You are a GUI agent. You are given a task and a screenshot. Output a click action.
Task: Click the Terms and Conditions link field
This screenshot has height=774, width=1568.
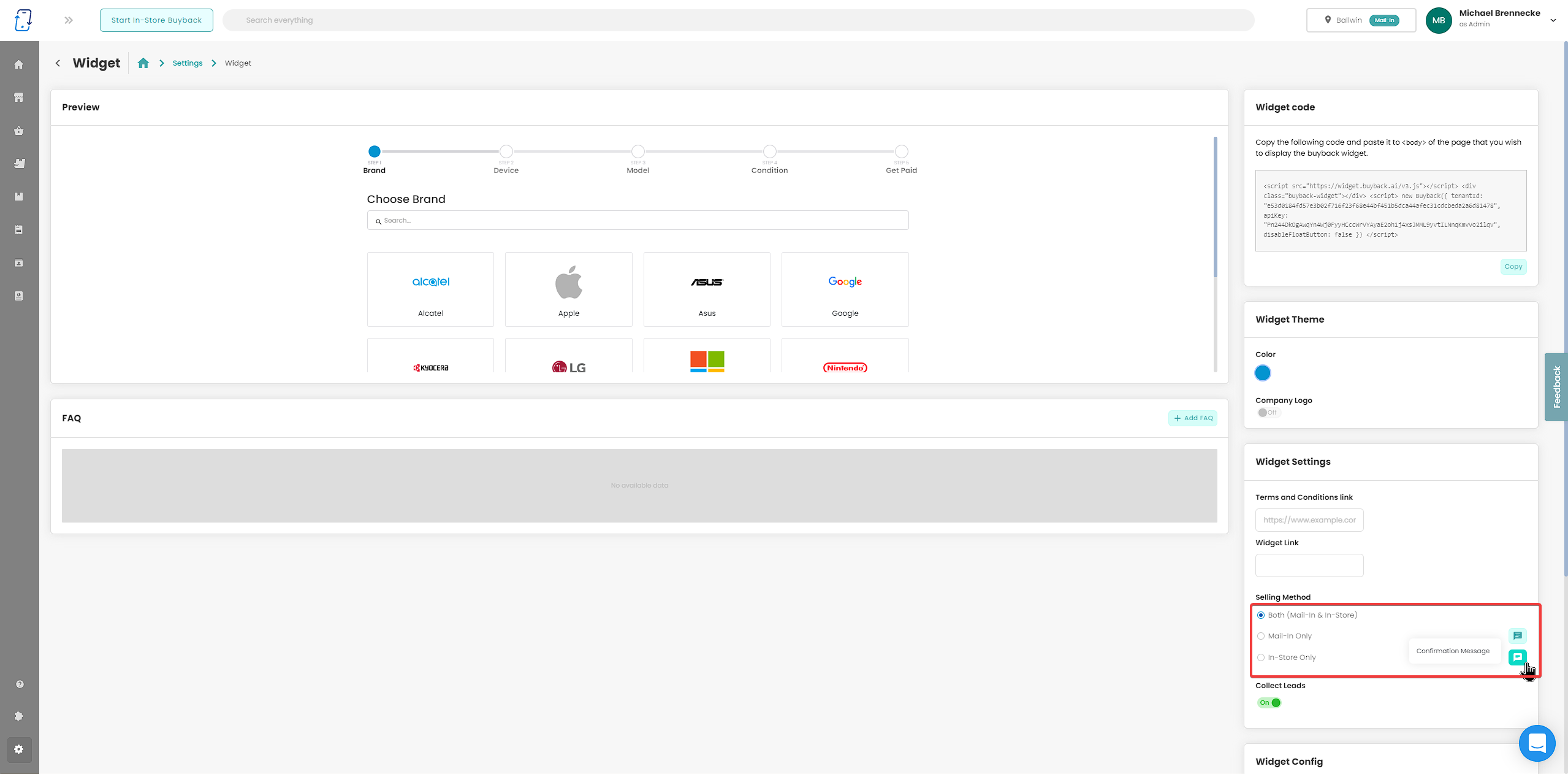click(1309, 520)
